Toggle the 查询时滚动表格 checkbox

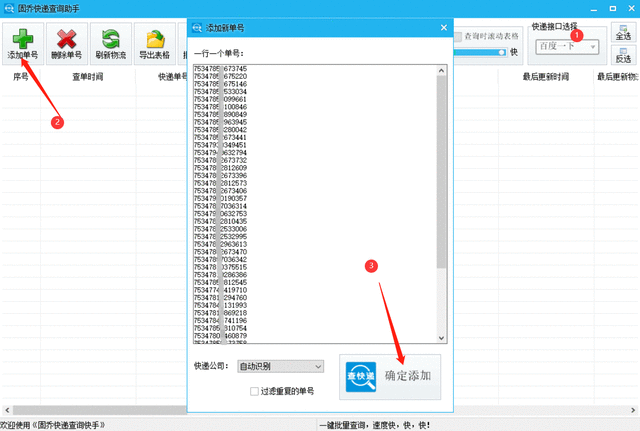pos(458,37)
